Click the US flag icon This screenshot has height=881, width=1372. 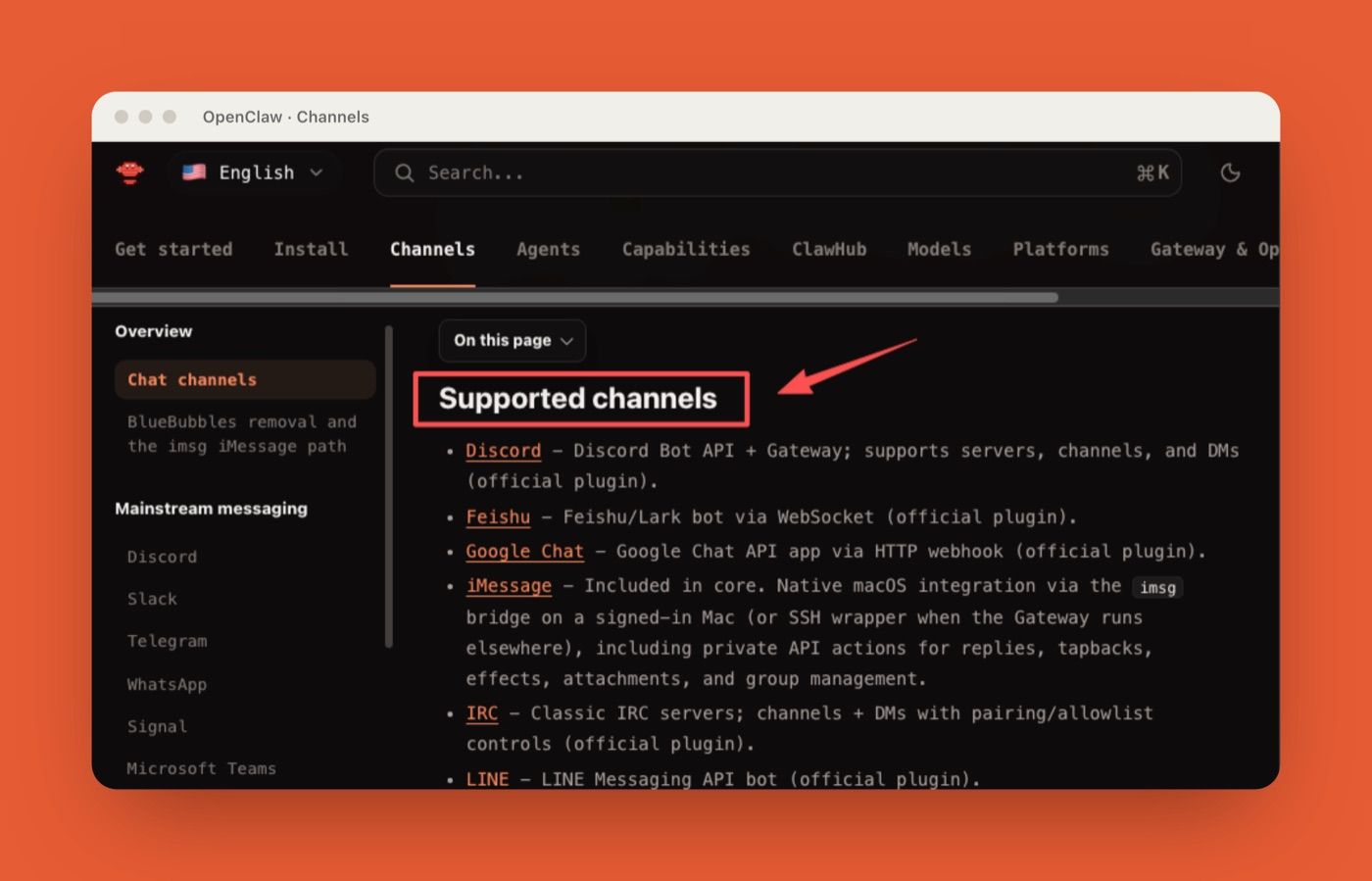pos(194,172)
